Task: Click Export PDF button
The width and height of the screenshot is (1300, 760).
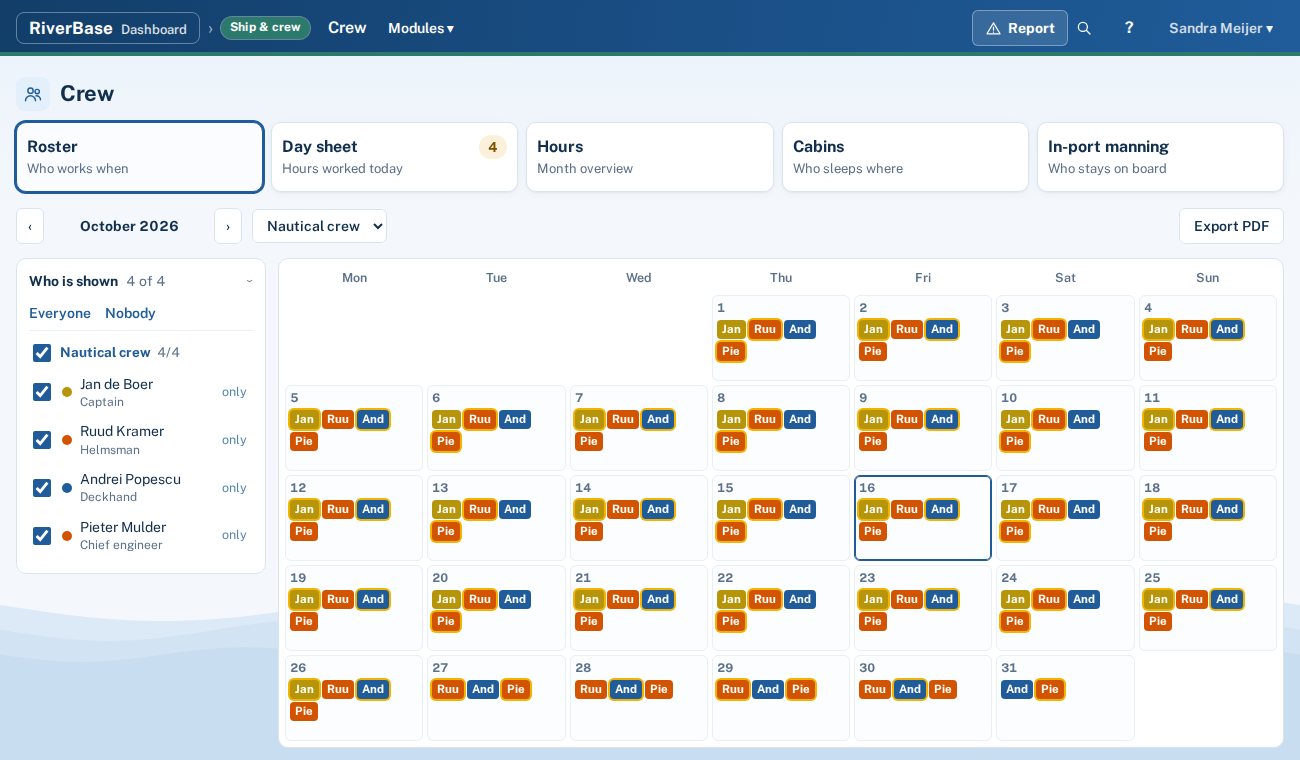Action: point(1231,226)
